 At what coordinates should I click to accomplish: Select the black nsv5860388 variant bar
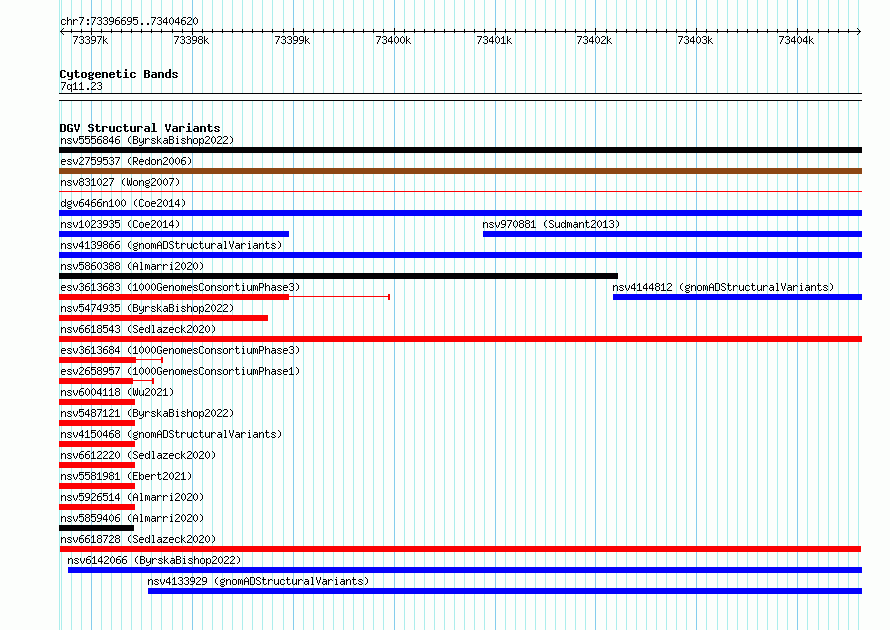coord(338,276)
